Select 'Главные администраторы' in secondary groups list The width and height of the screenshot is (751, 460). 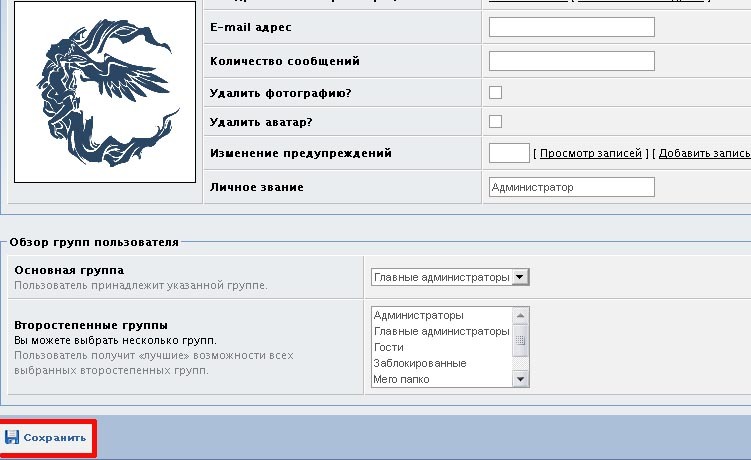[440, 331]
